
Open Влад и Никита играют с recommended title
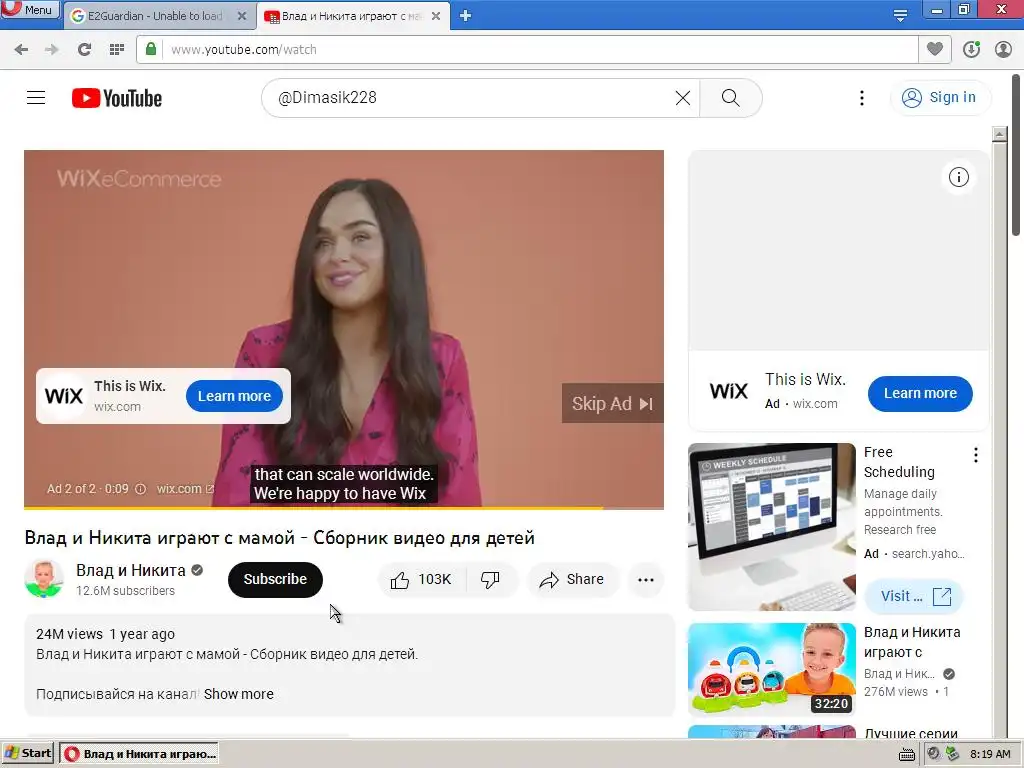(x=912, y=642)
